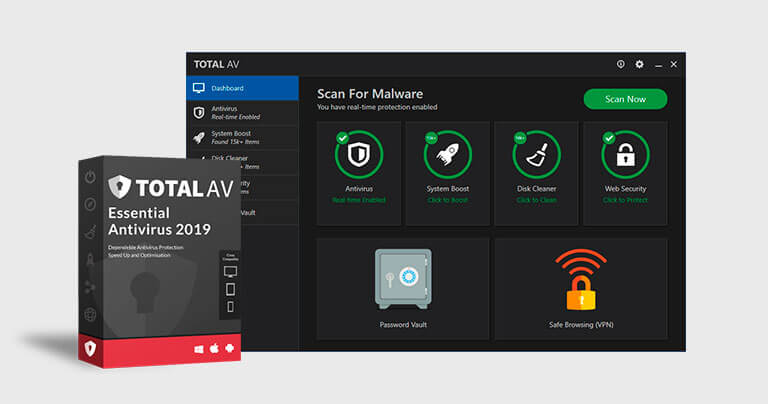The image size is (768, 404).
Task: Open System Boost in the sidebar
Action: click(x=242, y=138)
